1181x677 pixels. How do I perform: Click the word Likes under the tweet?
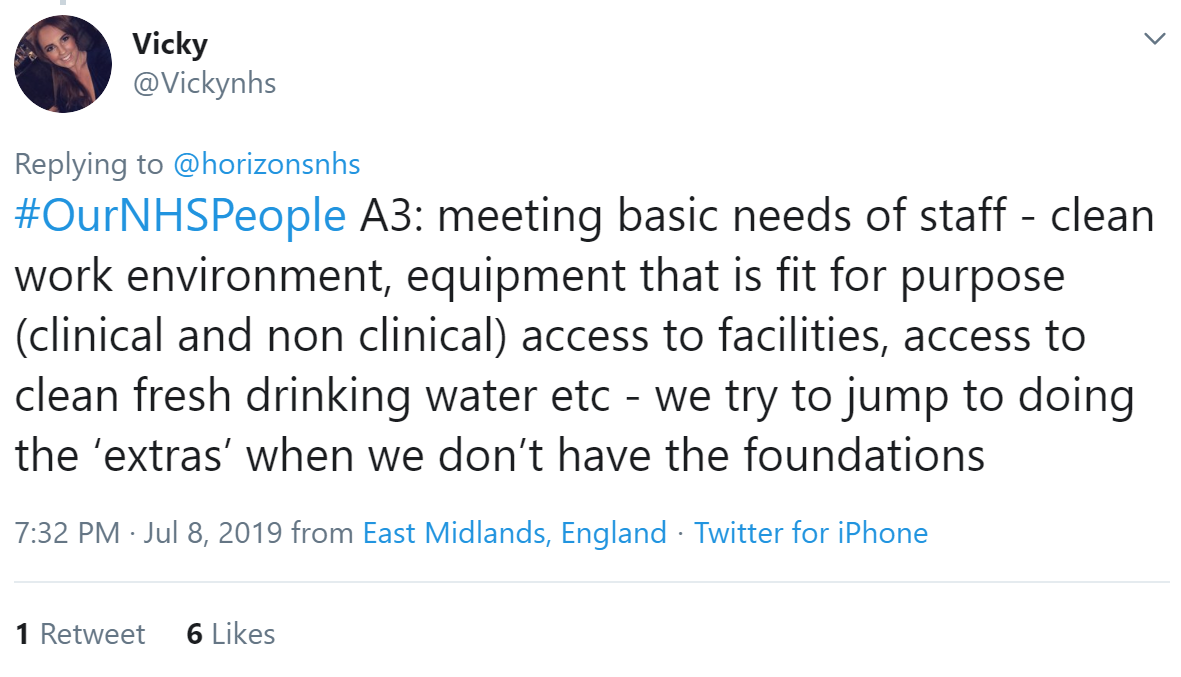pos(243,634)
